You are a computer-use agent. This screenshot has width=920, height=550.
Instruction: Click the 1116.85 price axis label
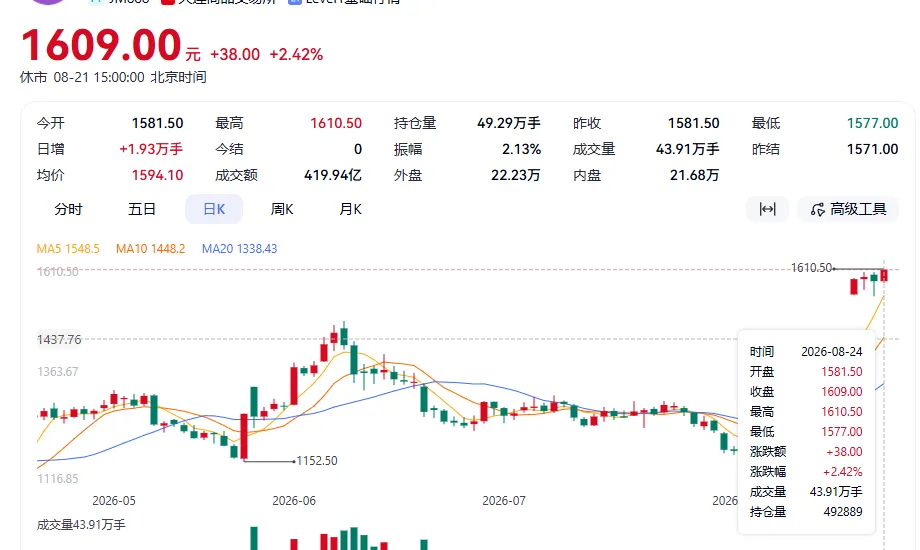(x=58, y=478)
